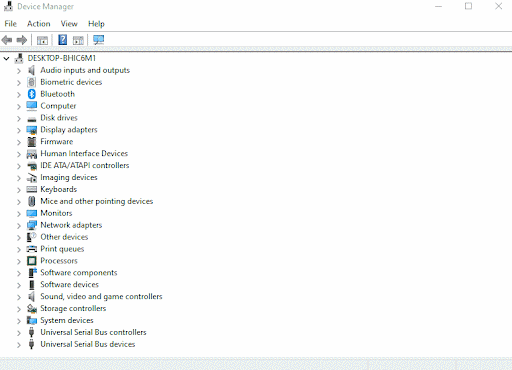512x370 pixels.
Task: Click the Mice and pointing devices icon
Action: click(32, 201)
